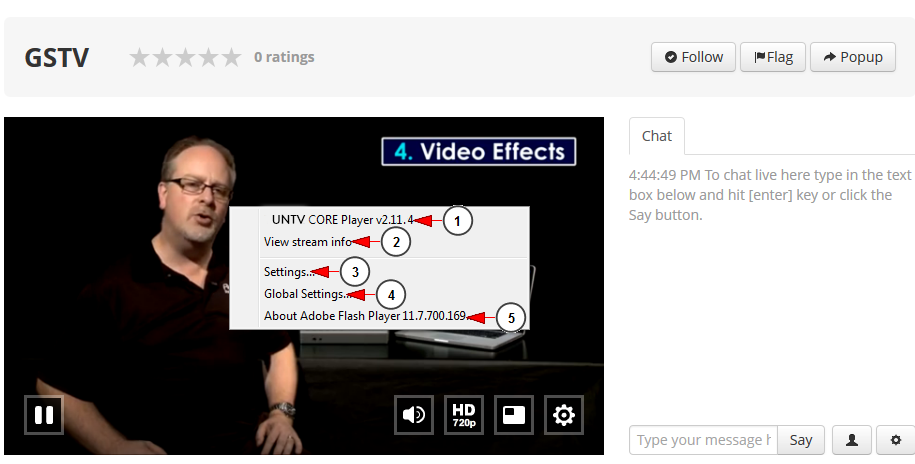Select UNTV CORE Player v2.11.4 menu entry
Screen dimensions: 915x464
click(342, 220)
